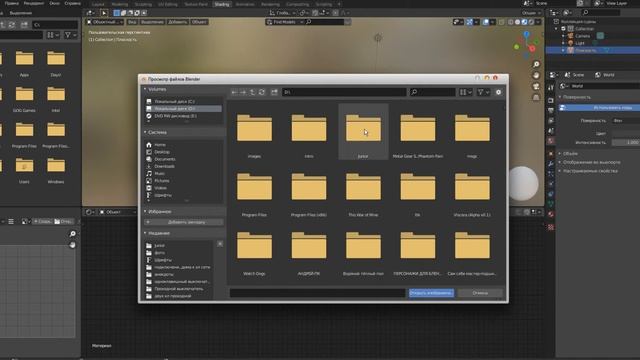This screenshot has height=360, width=640.
Task: Toggle Use Nodes button in World
Action: pyautogui.click(x=599, y=107)
